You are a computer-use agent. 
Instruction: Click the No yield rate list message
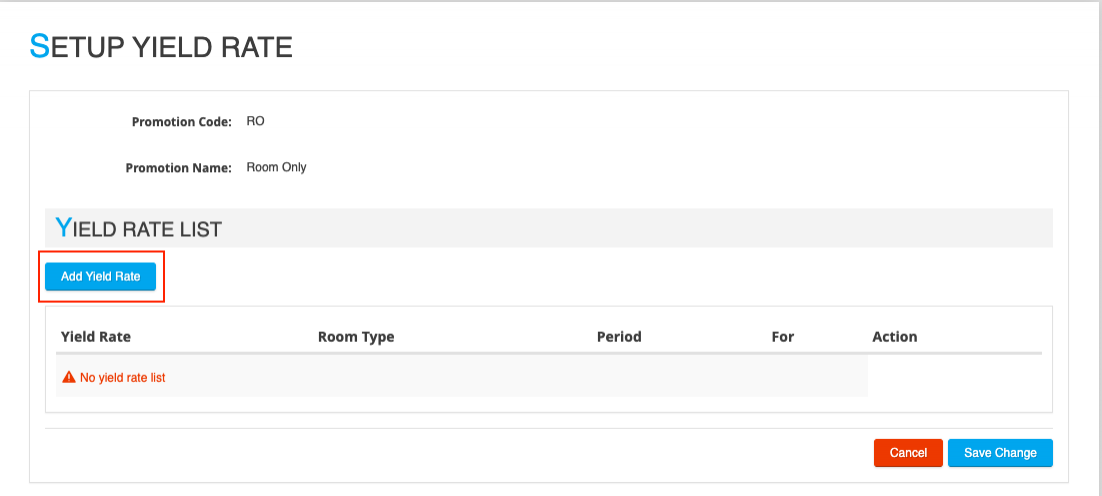(x=122, y=378)
